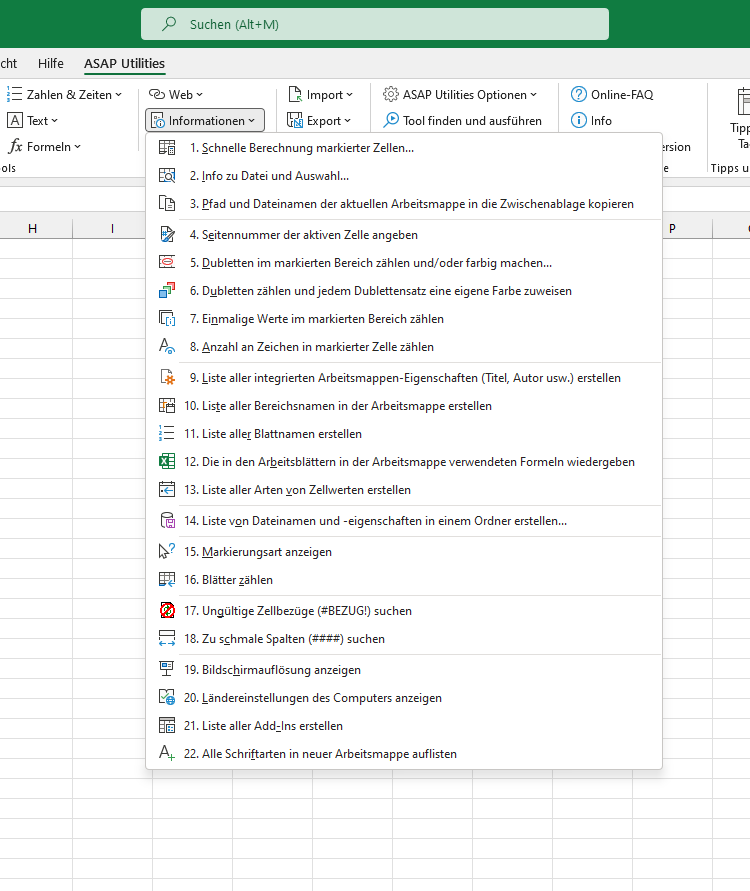This screenshot has height=891, width=750.
Task: Click the Arten von Zellwerten icon of item 13
Action: point(167,489)
